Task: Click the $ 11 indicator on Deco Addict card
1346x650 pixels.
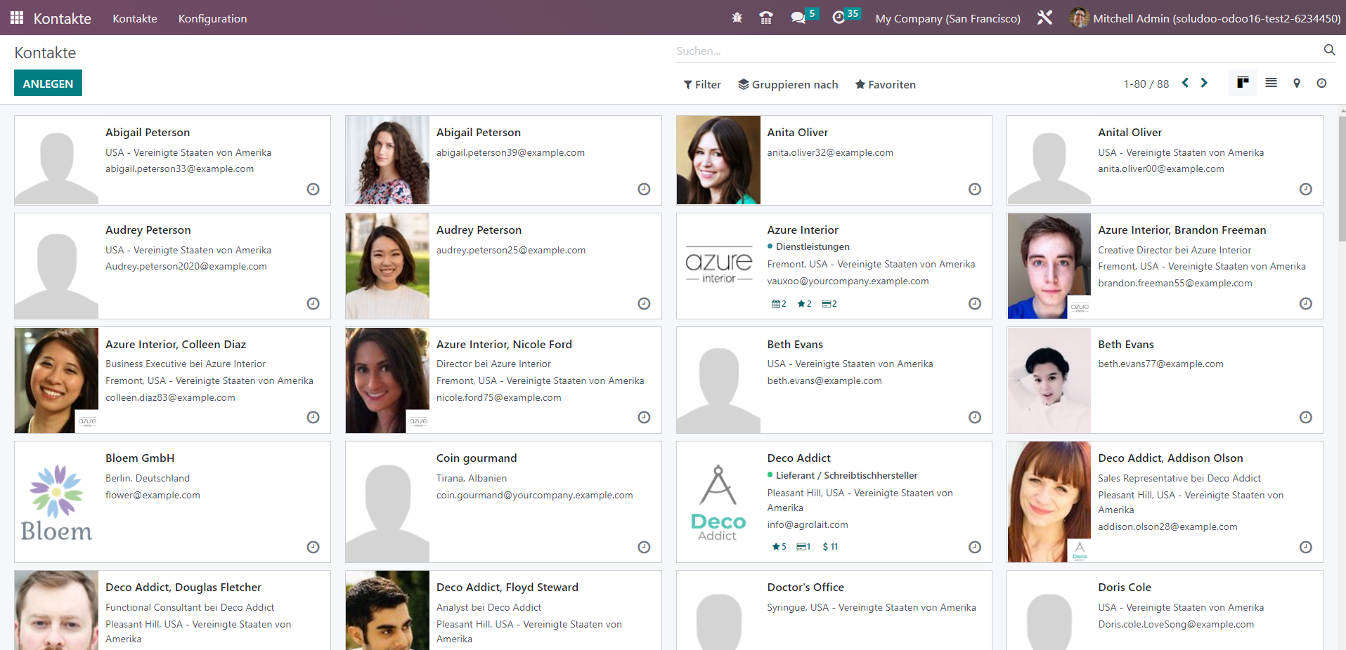Action: click(830, 547)
